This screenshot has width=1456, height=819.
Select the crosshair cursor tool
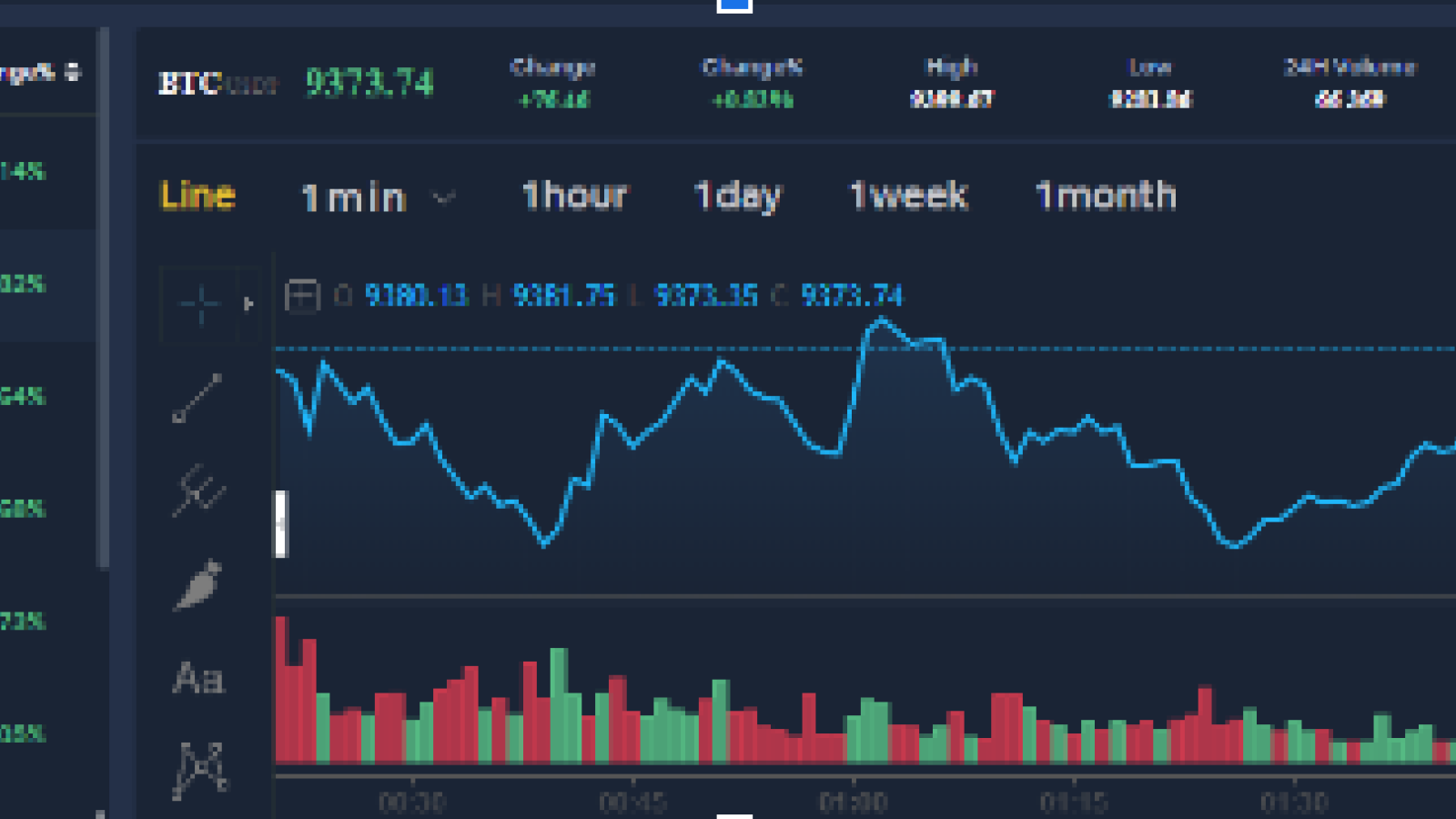pos(200,303)
